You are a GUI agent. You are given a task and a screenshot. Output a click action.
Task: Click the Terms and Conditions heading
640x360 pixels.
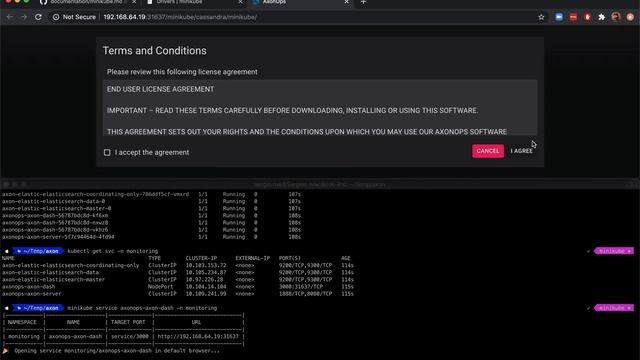click(154, 51)
